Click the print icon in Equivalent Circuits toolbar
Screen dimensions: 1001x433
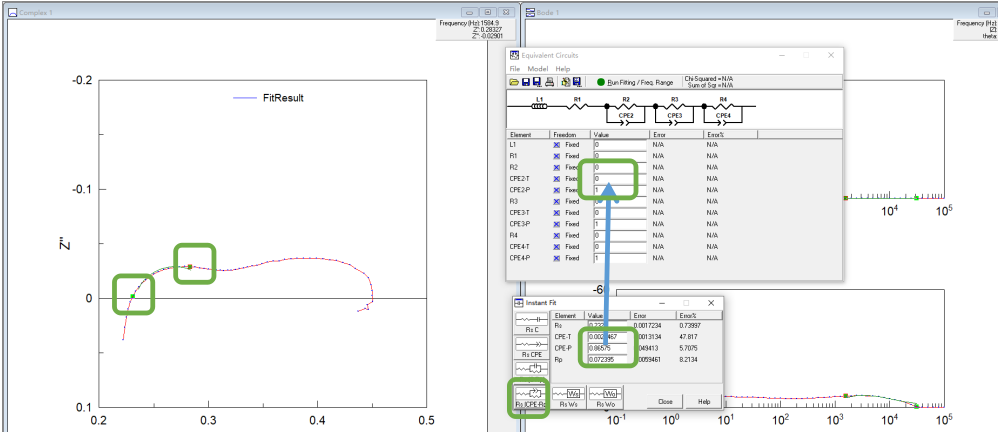tap(548, 82)
